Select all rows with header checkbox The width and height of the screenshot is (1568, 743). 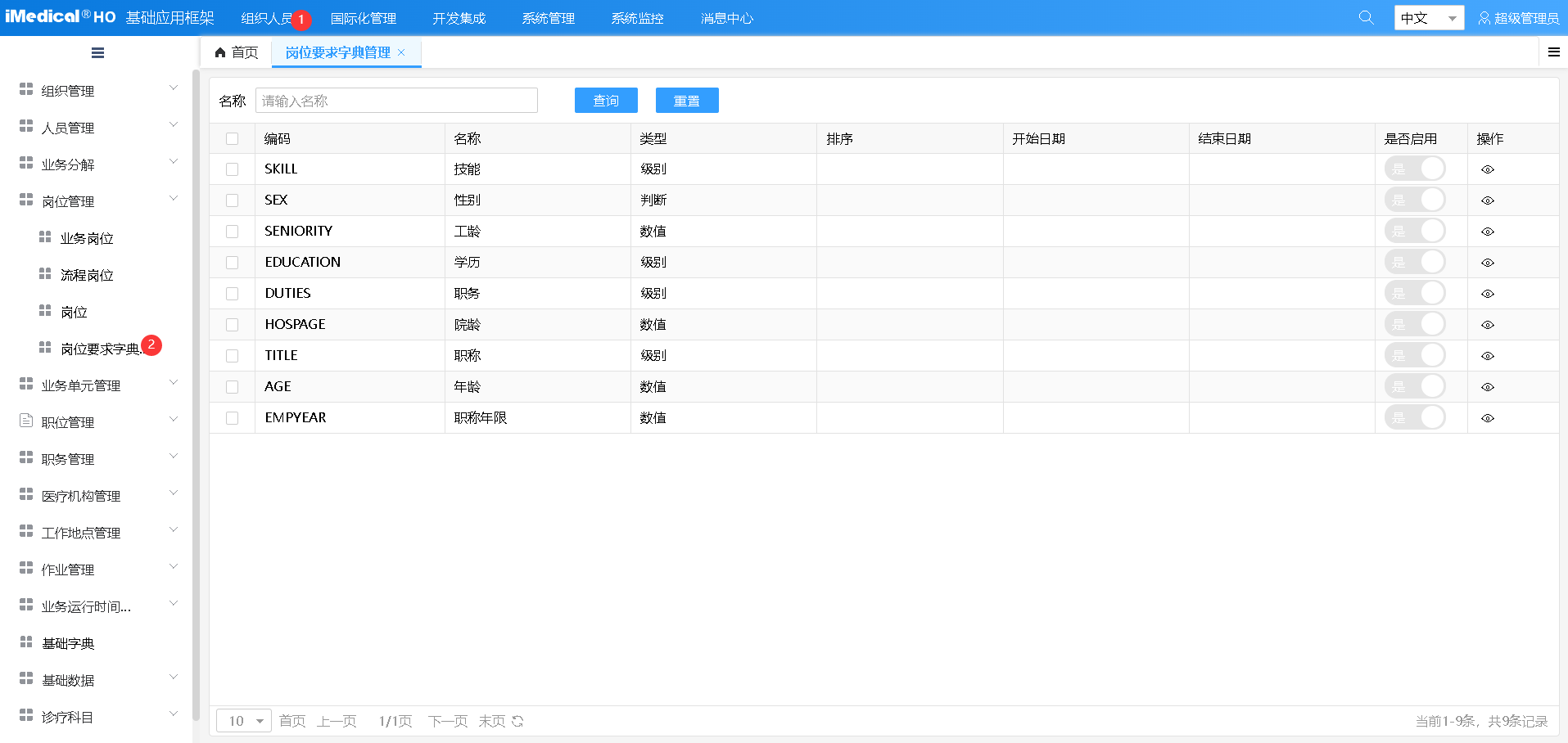point(233,139)
